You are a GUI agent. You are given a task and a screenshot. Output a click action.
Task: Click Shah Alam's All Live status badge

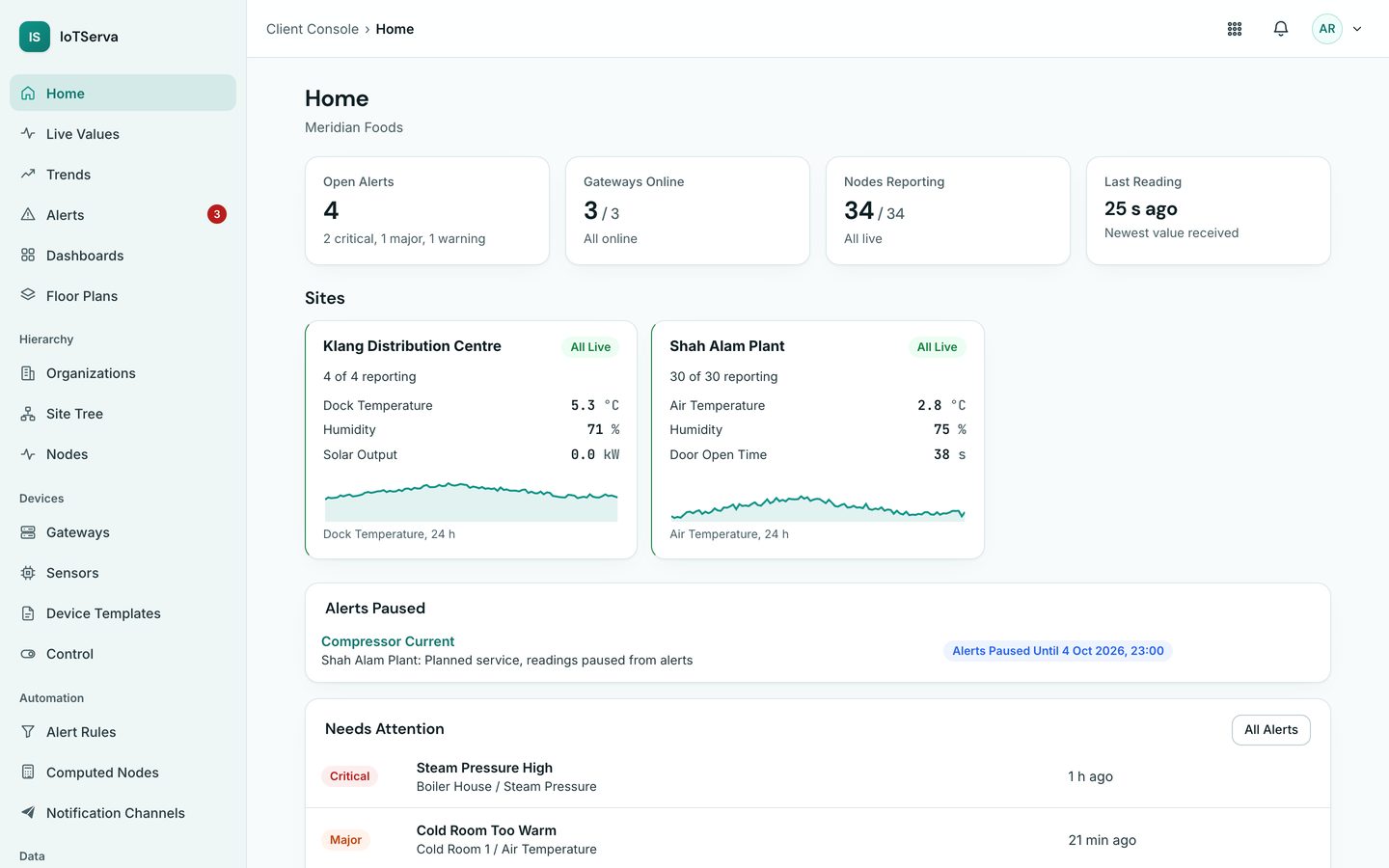tap(938, 347)
